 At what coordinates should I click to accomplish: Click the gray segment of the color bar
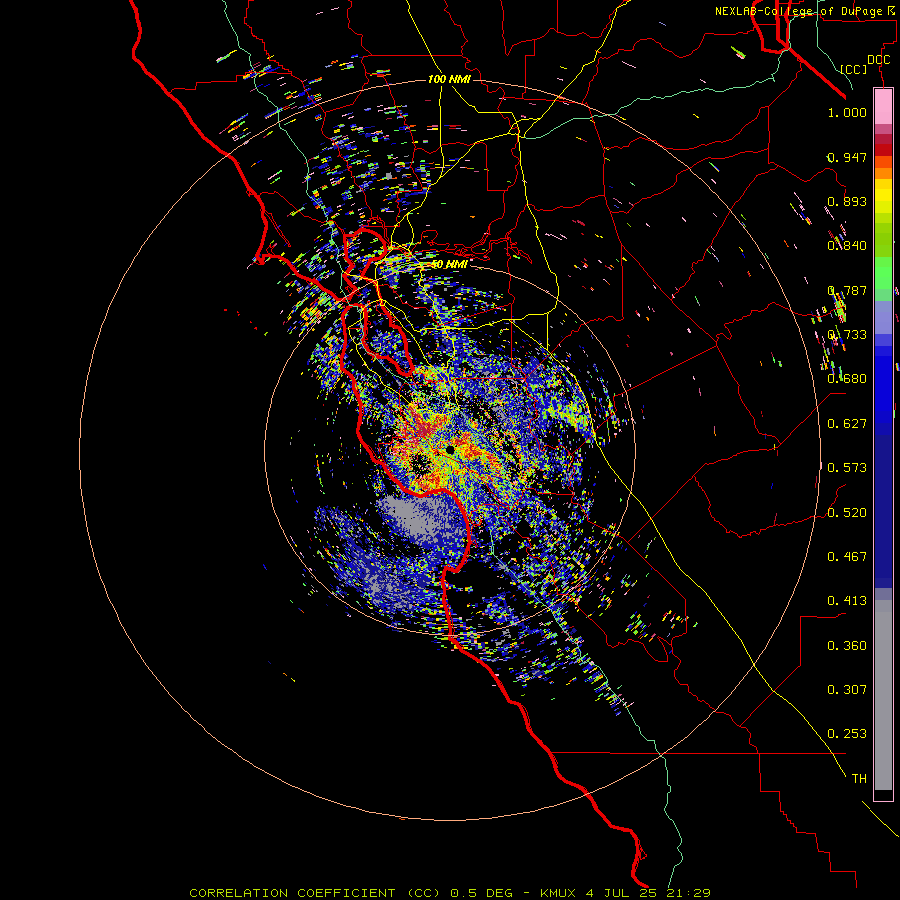[x=883, y=695]
